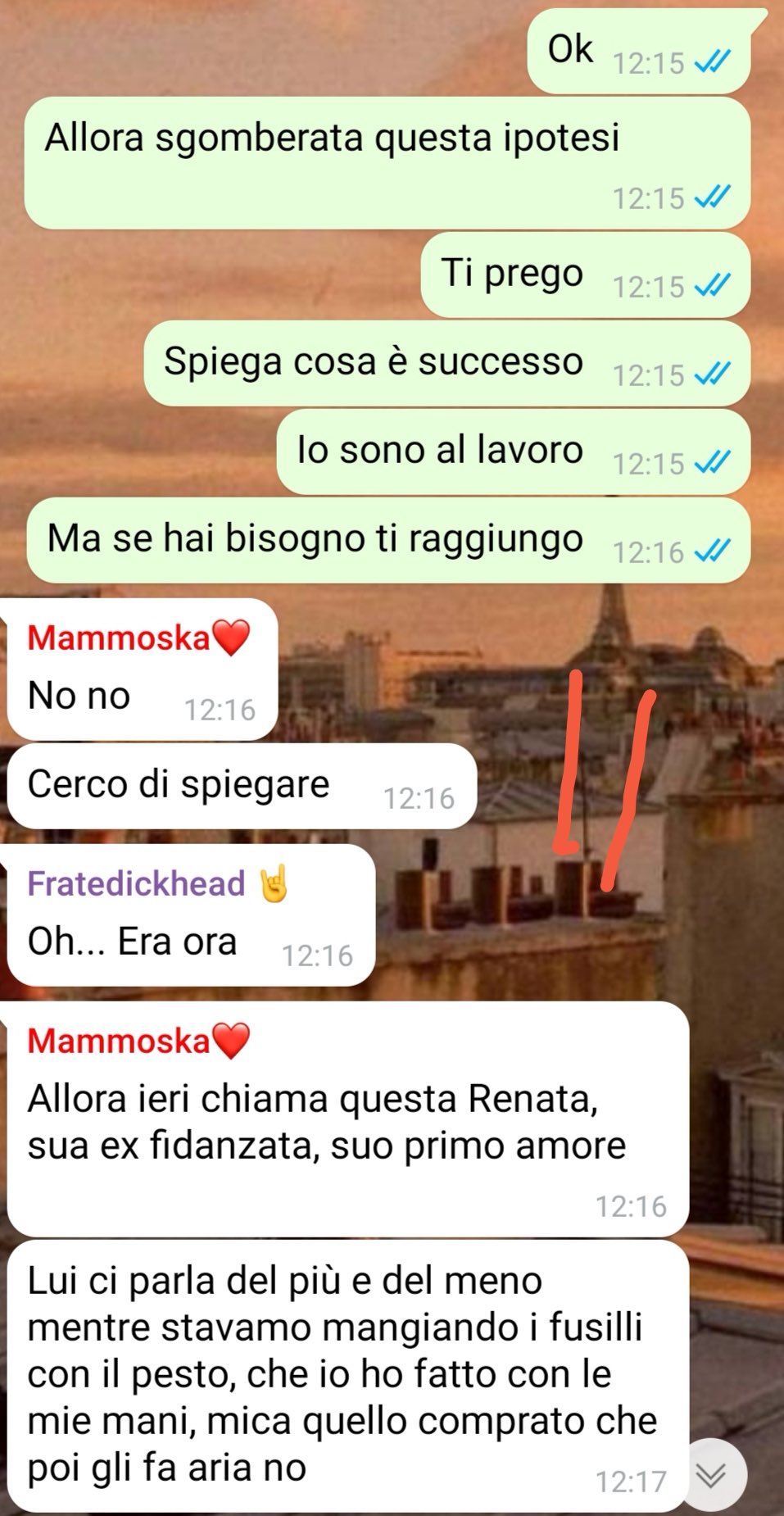Image resolution: width=784 pixels, height=1516 pixels.
Task: Tap the red heart next to the first Mammoska
Action: coord(231,638)
